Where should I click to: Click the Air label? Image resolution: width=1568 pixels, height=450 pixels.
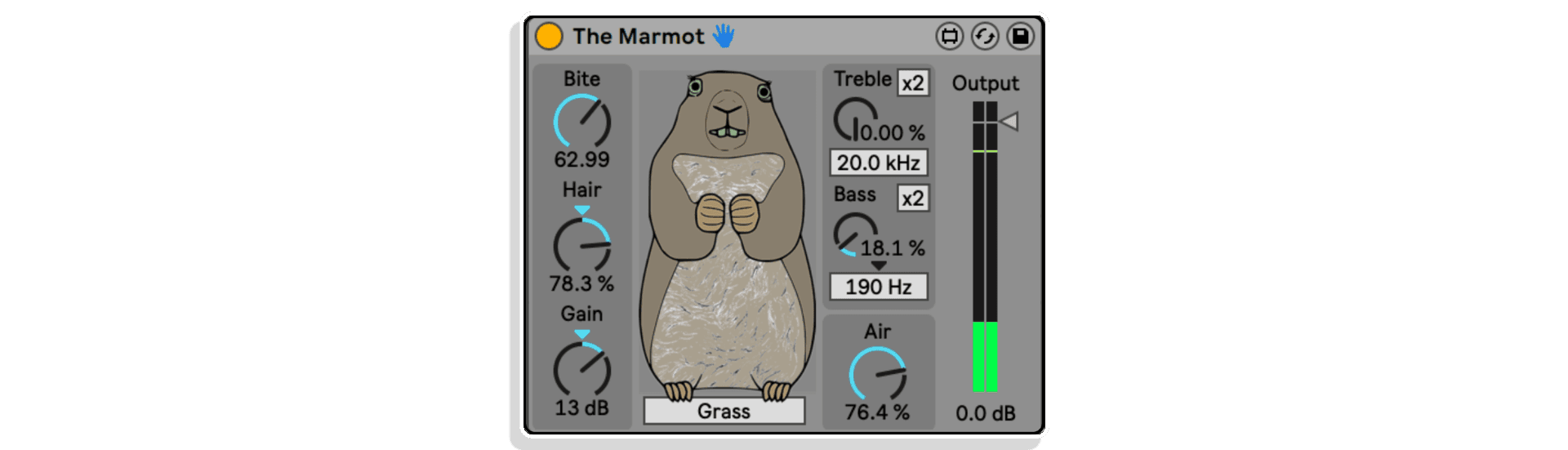[878, 332]
